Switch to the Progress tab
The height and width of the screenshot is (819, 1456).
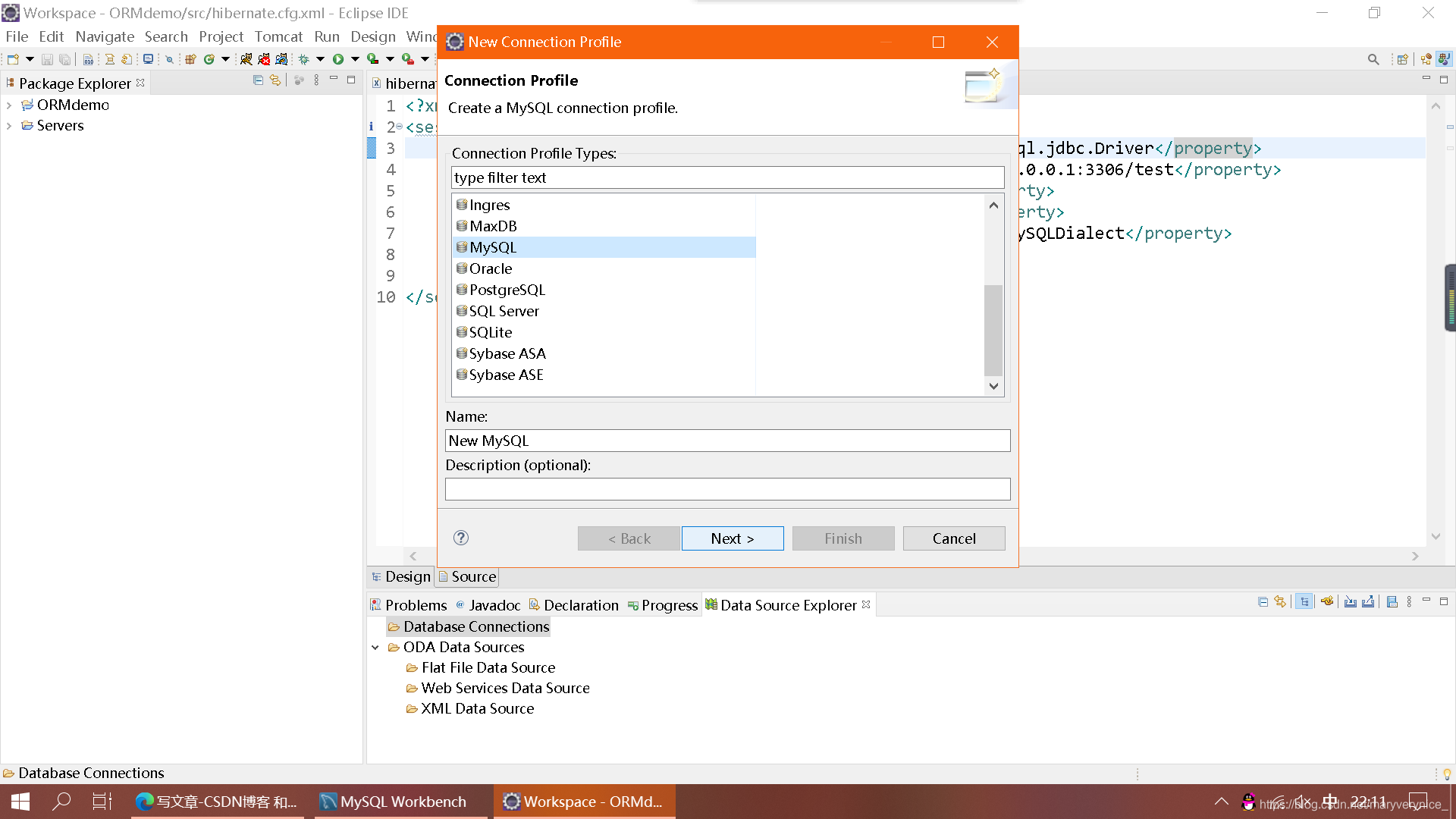click(662, 605)
